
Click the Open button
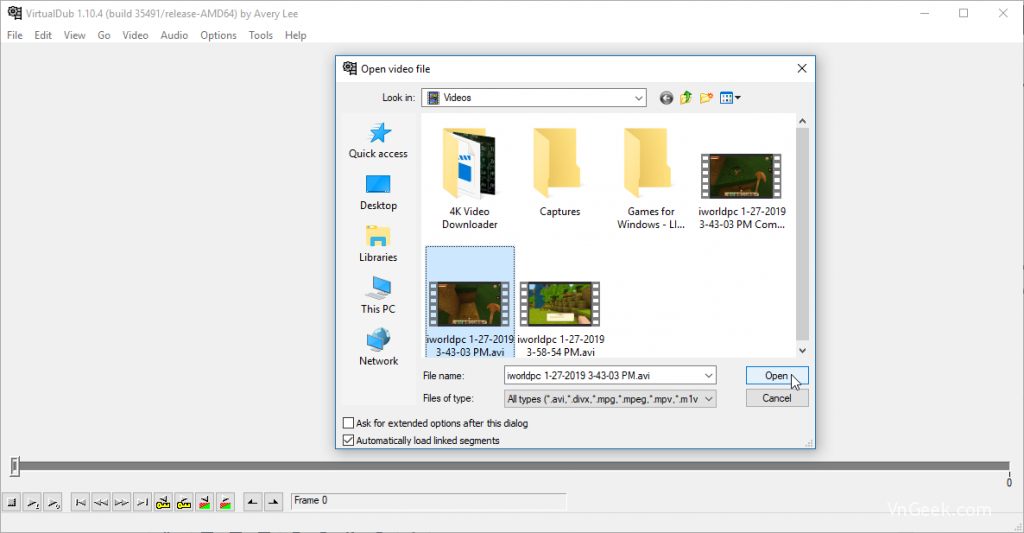[777, 376]
